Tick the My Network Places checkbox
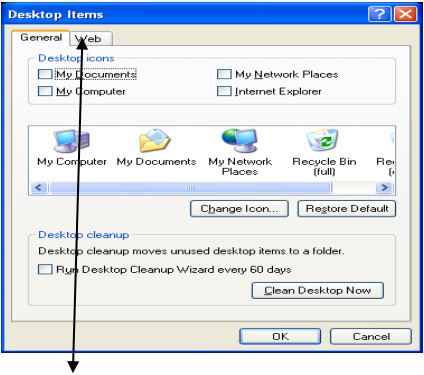Image resolution: width=424 pixels, height=375 pixels. pos(224,74)
